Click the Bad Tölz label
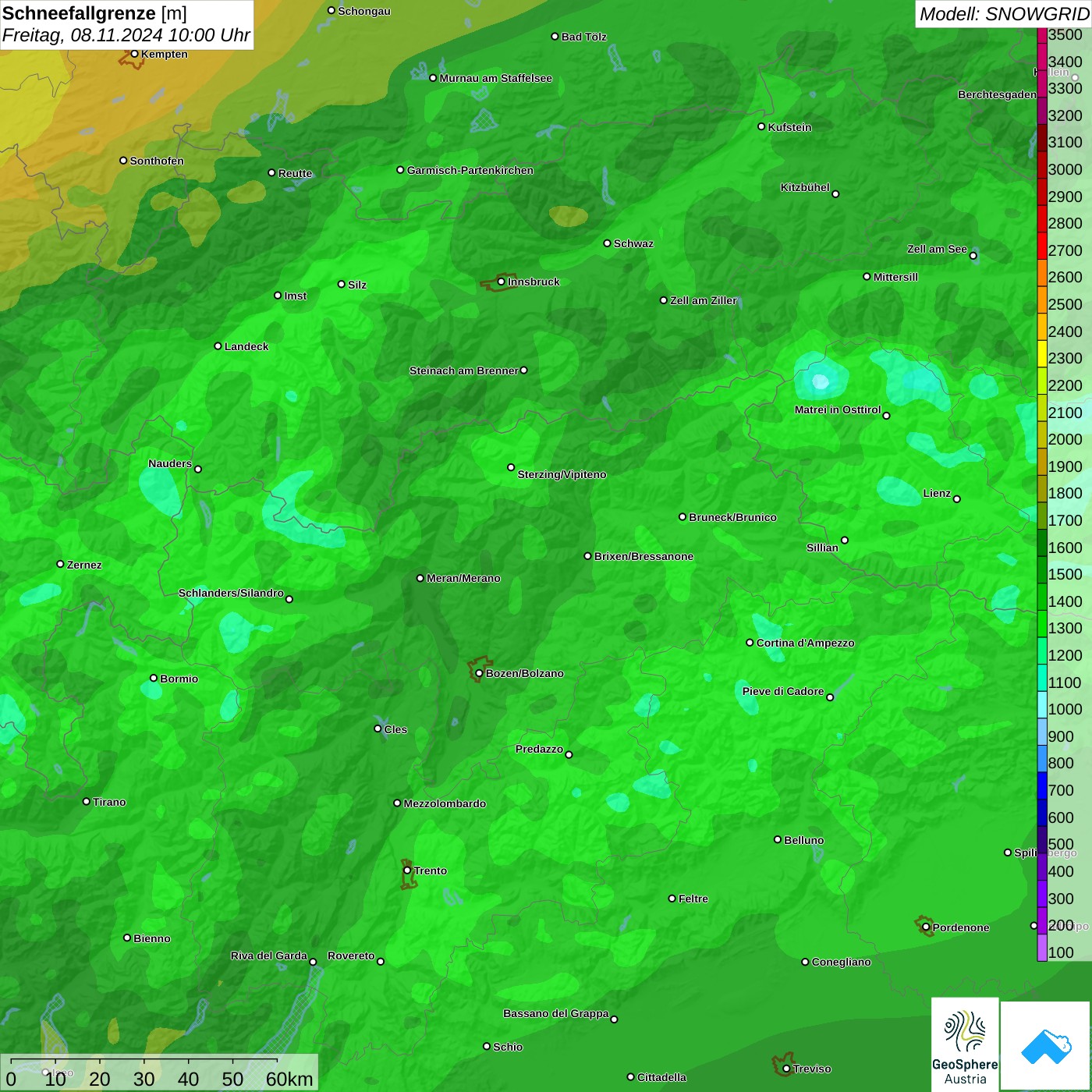Screen dimensions: 1092x1092 (x=583, y=37)
